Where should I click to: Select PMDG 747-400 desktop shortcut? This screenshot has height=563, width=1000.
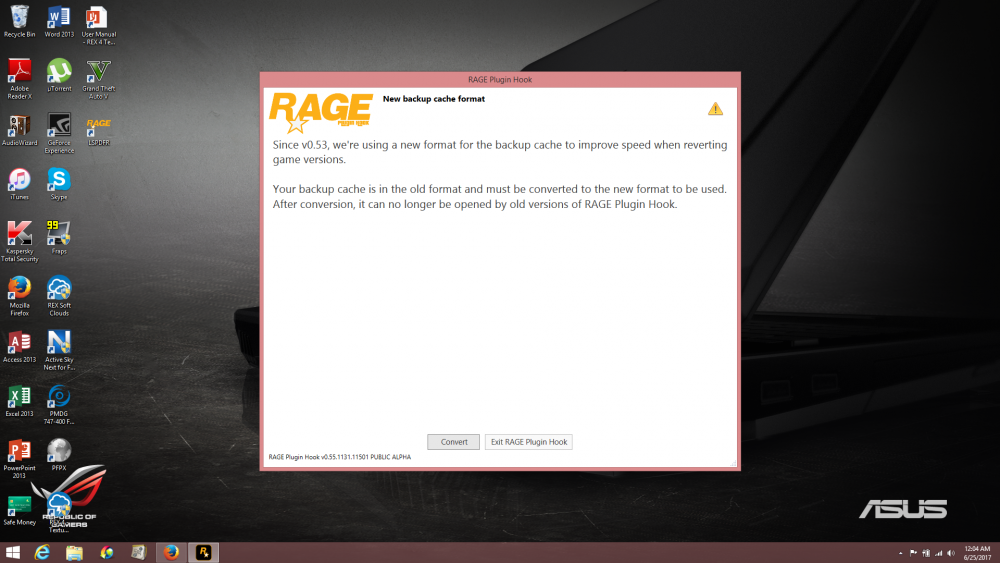pyautogui.click(x=59, y=404)
